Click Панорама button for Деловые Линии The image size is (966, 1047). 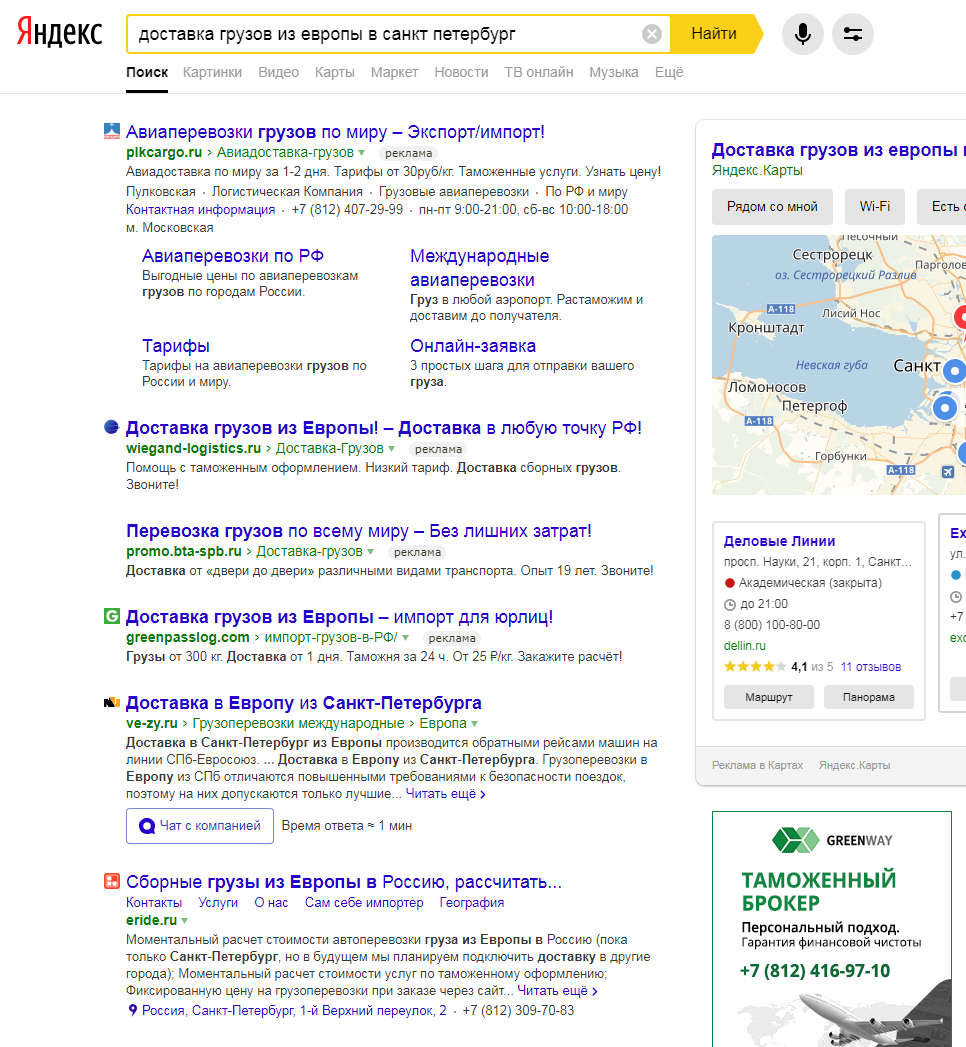coord(869,697)
